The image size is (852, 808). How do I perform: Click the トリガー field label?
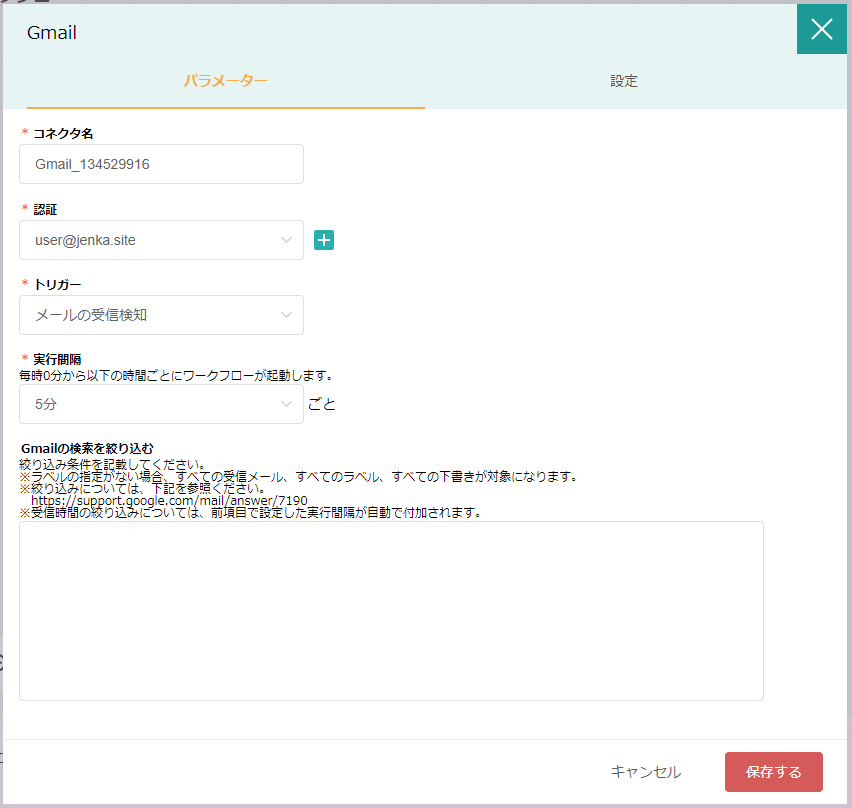tap(57, 284)
